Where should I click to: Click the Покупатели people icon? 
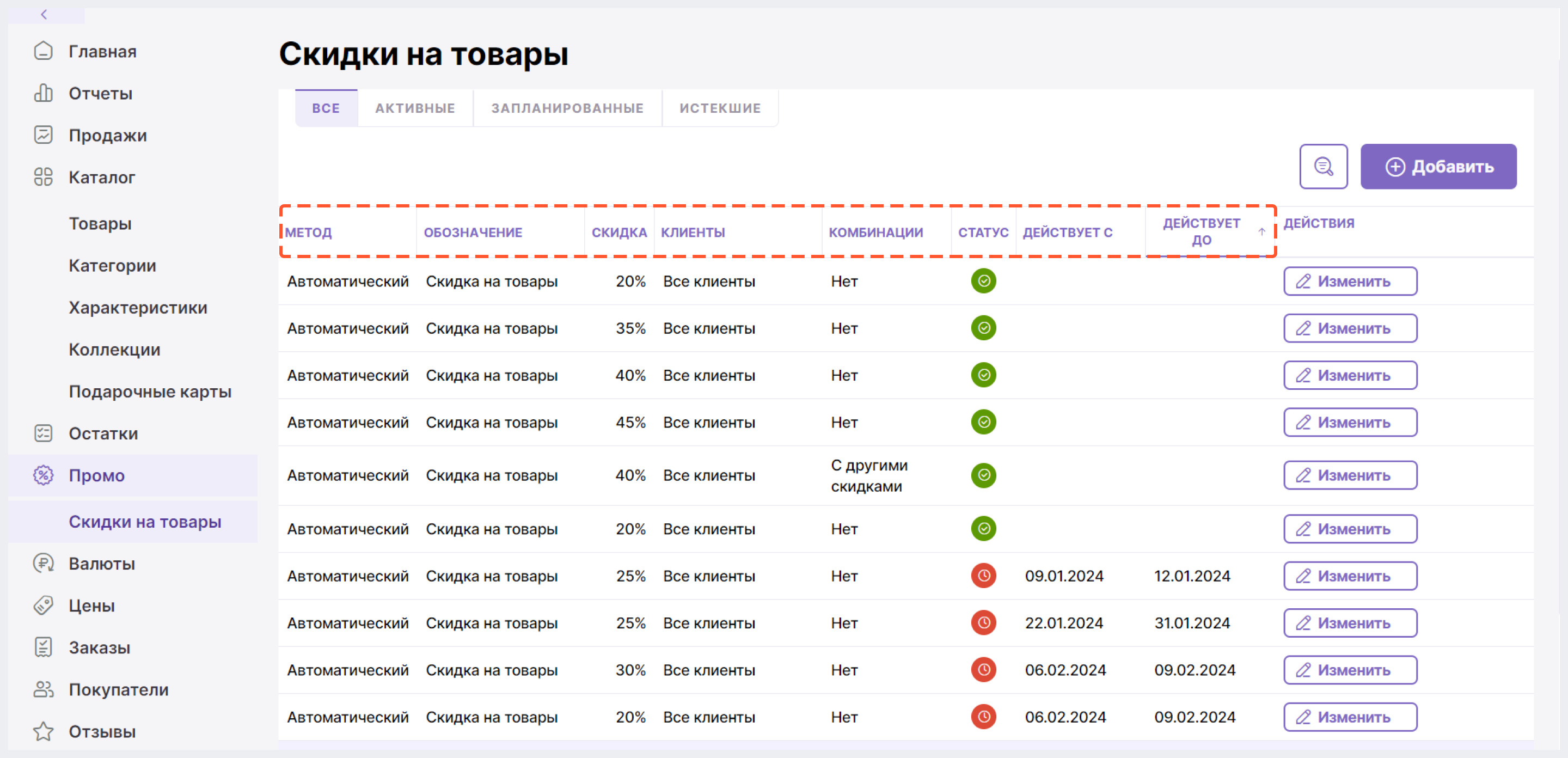(43, 690)
